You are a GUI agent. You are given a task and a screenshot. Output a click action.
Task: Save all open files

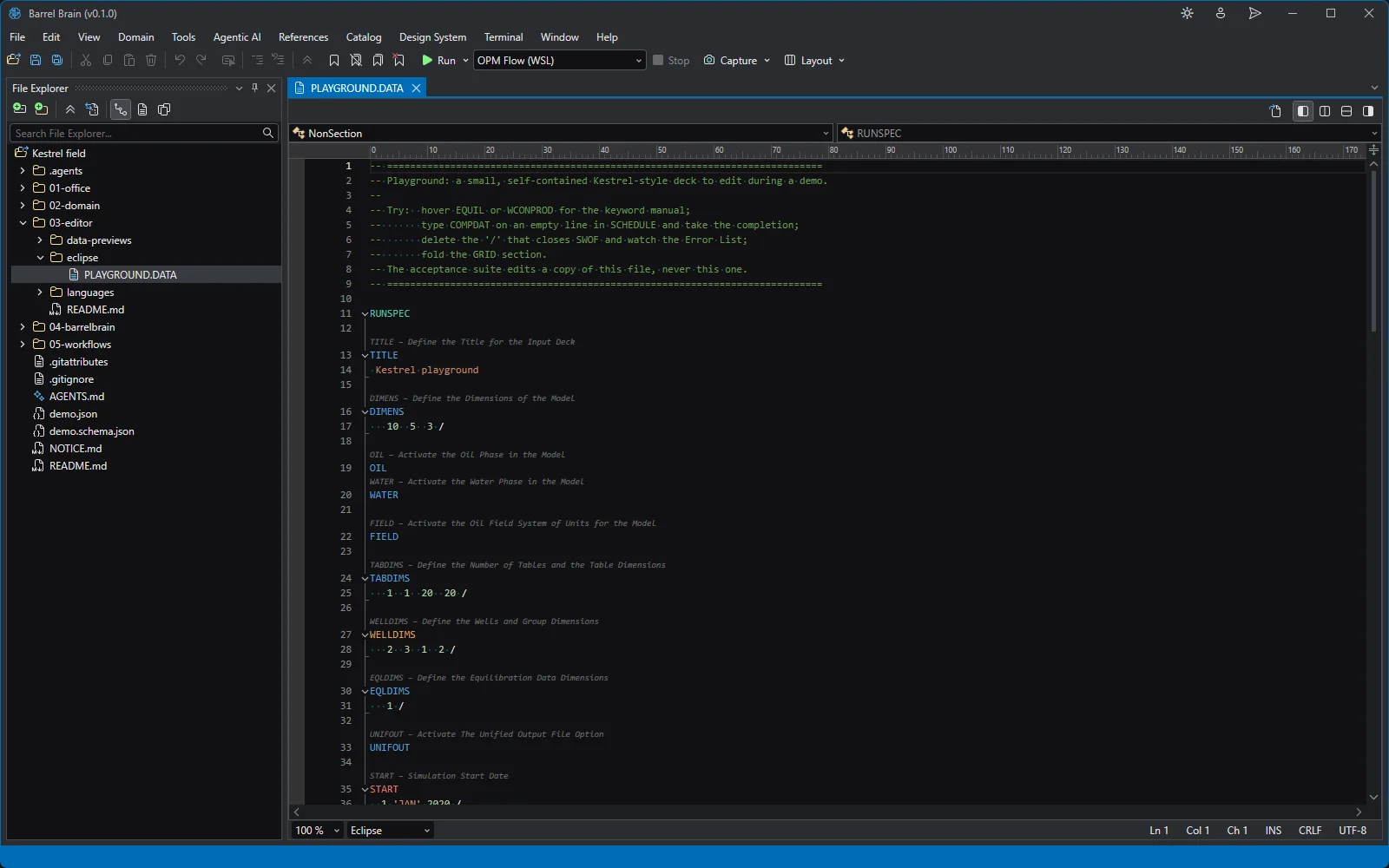coord(57,60)
